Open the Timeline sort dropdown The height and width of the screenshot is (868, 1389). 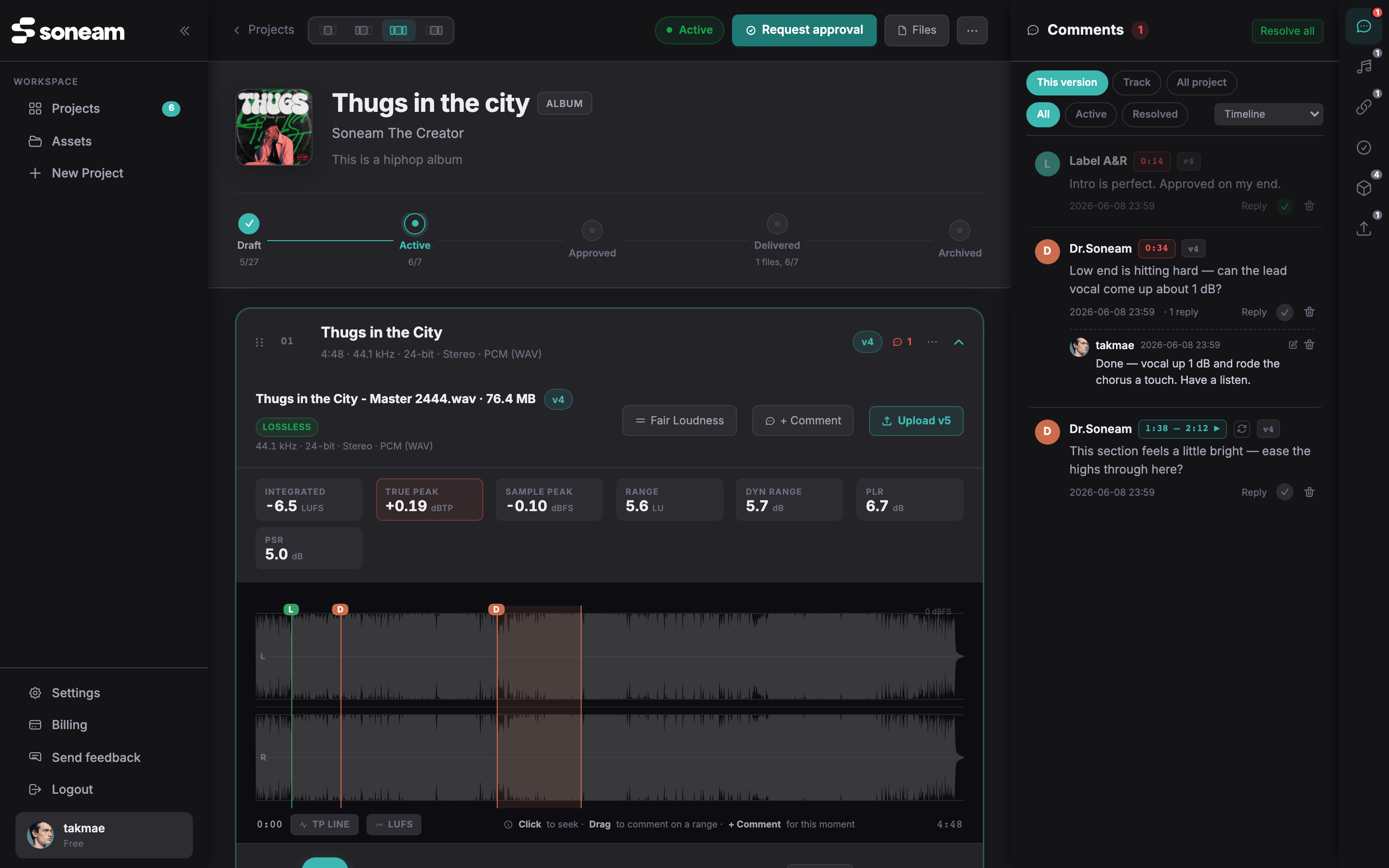coord(1268,114)
